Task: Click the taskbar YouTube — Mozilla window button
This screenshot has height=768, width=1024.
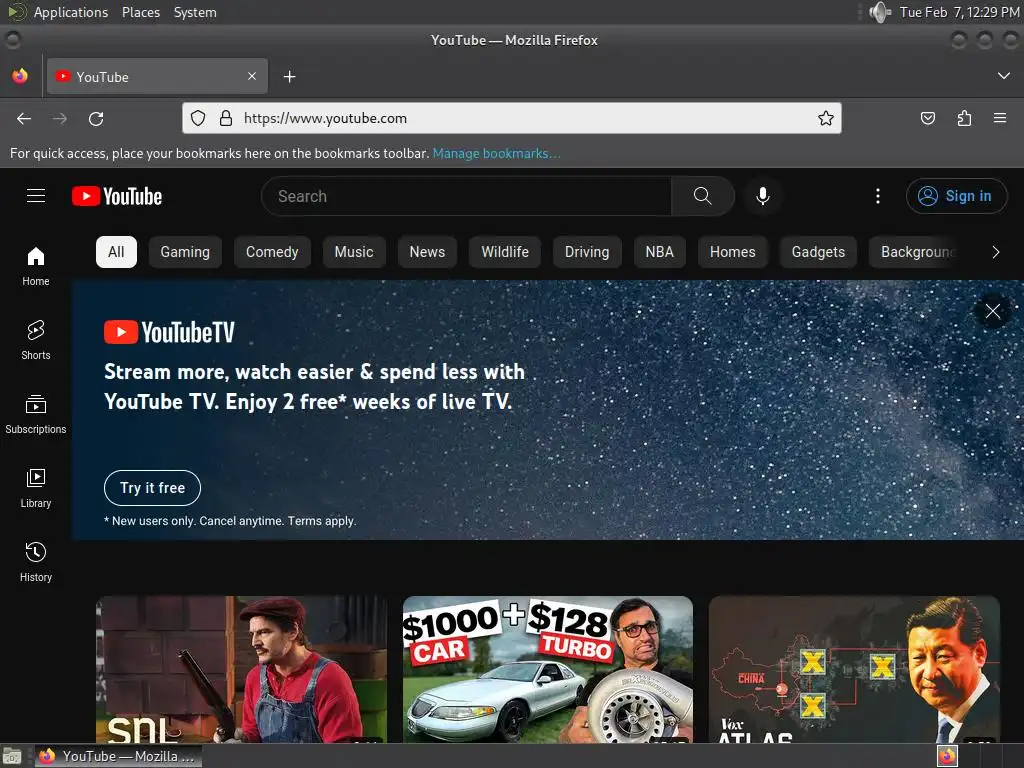Action: pyautogui.click(x=118, y=756)
